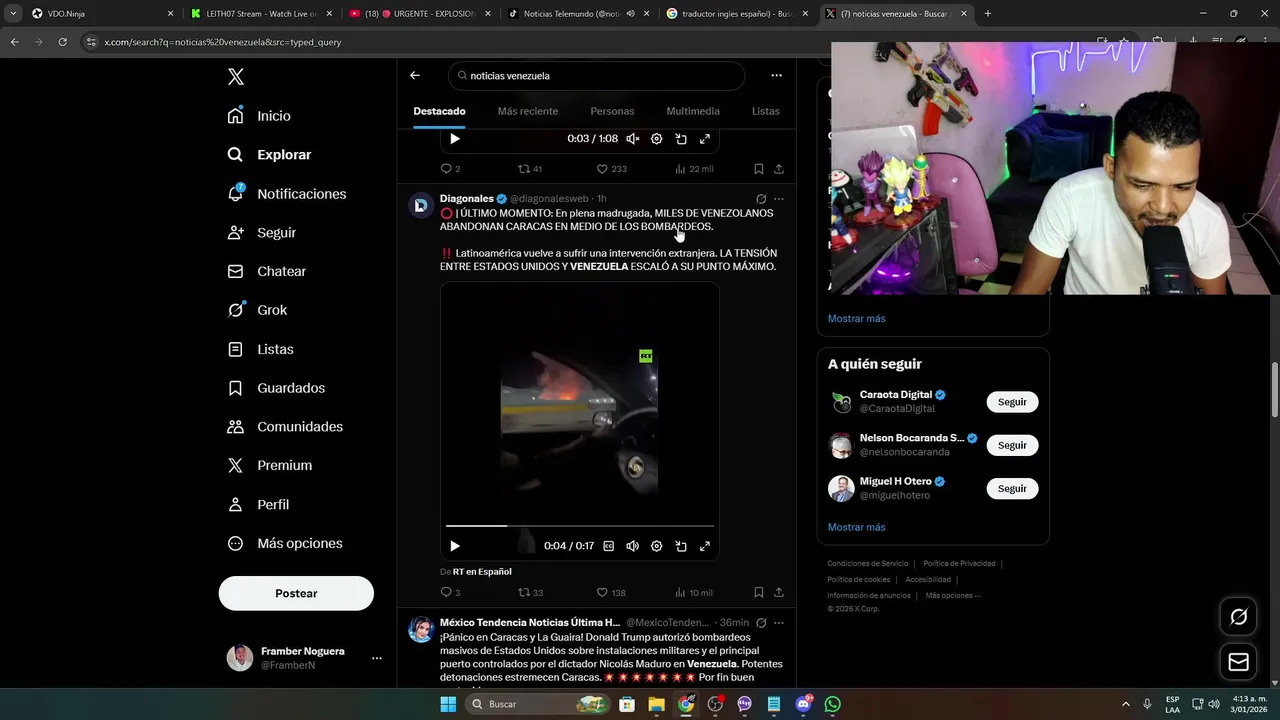This screenshot has width=1280, height=720.
Task: Open Explorar in sidebar
Action: tap(270, 155)
